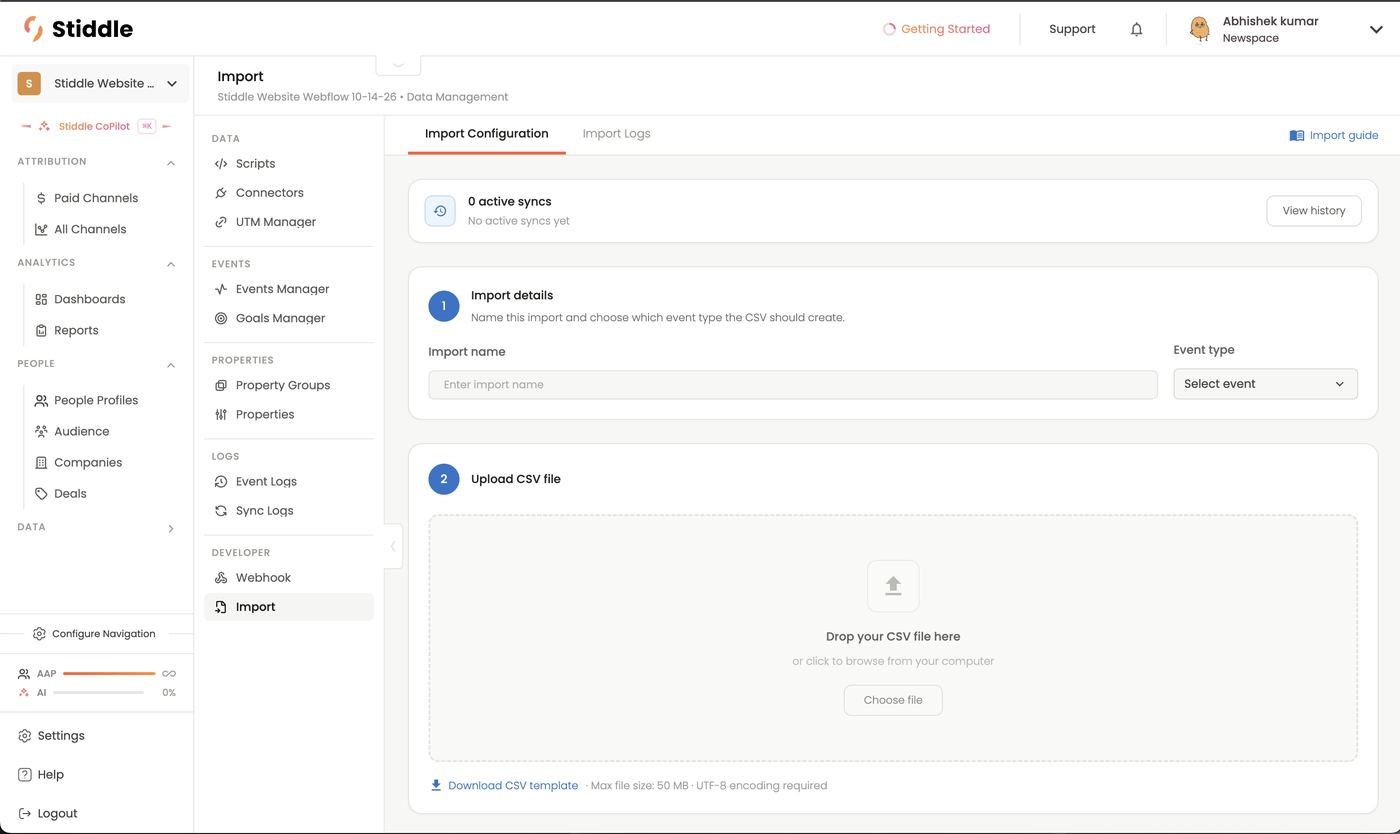
Task: Click the upload arrow icon in drop zone
Action: tap(893, 586)
